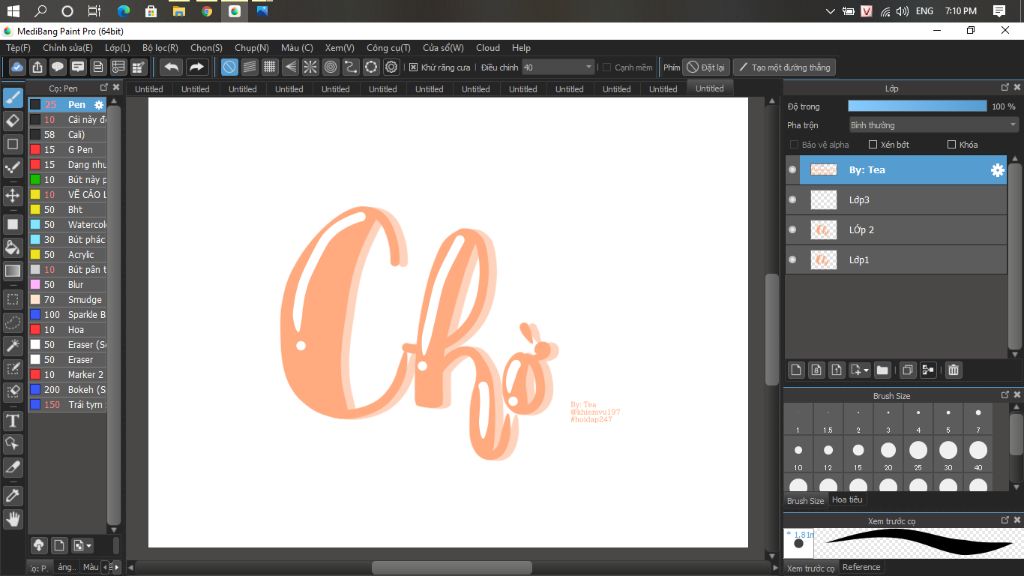The width and height of the screenshot is (1024, 576).
Task: Enable radial snap
Action: [x=310, y=67]
